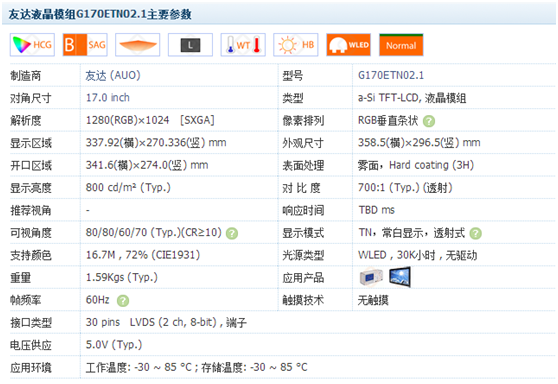Image resolution: width=558 pixels, height=384 pixels.
Task: Click the landscape L orientation icon
Action: [x=190, y=45]
